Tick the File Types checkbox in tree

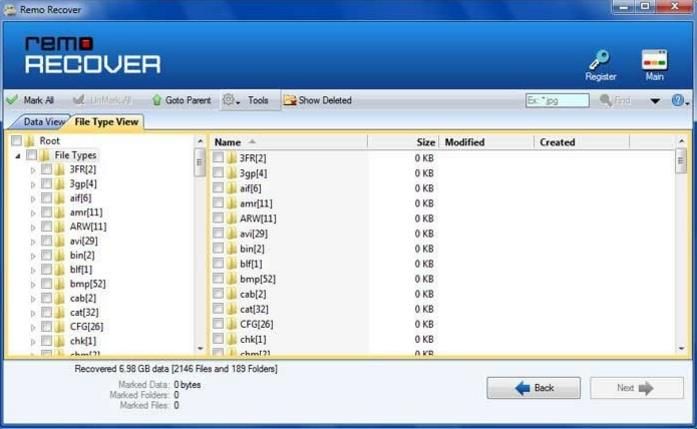pyautogui.click(x=31, y=156)
